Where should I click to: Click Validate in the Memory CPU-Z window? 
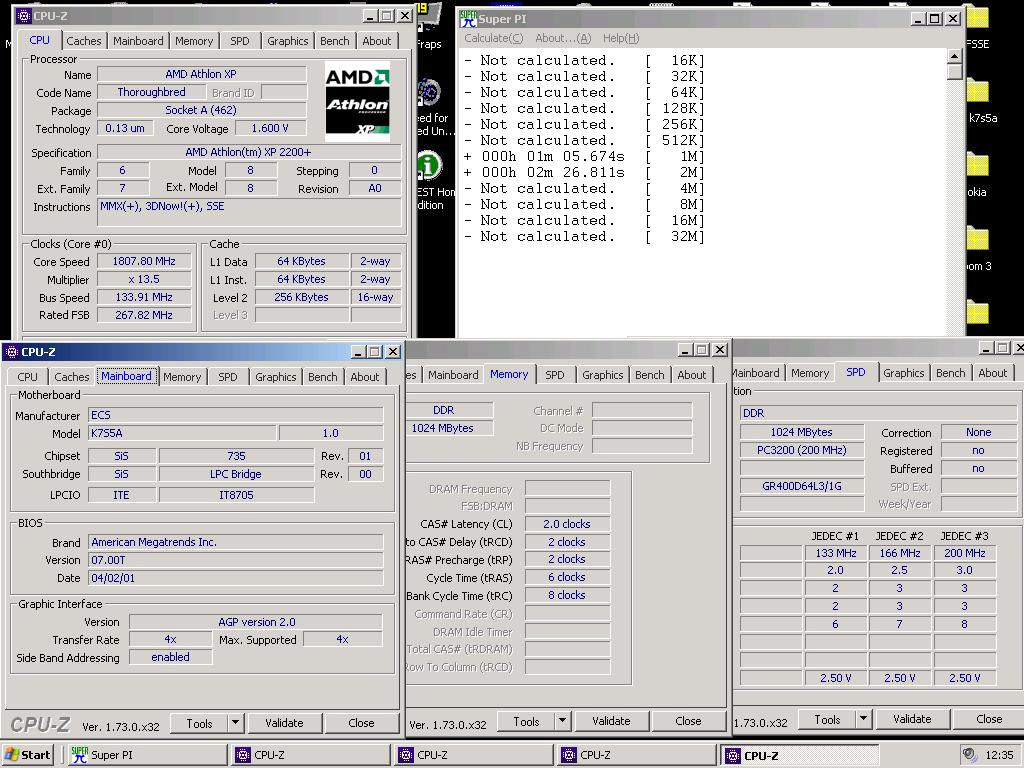(611, 721)
